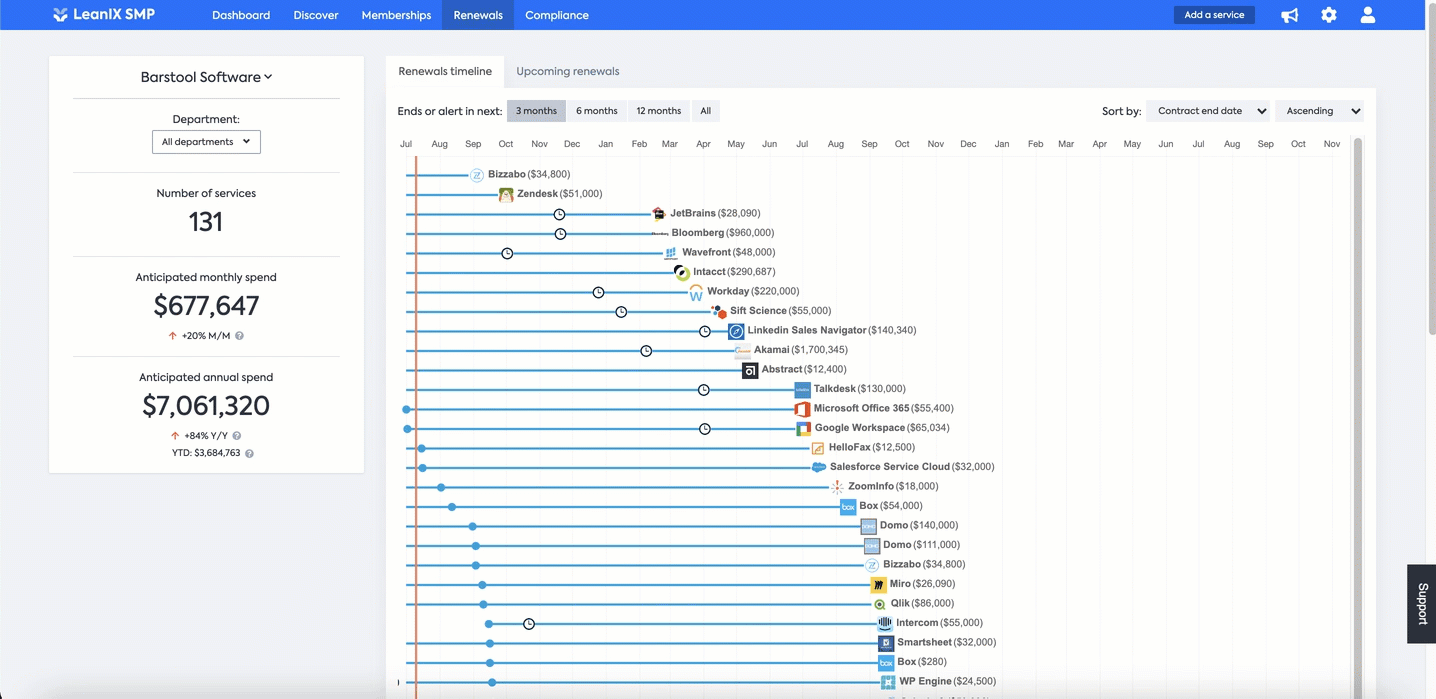
Task: Click help icon next to +84% Y/Y
Action: [237, 436]
